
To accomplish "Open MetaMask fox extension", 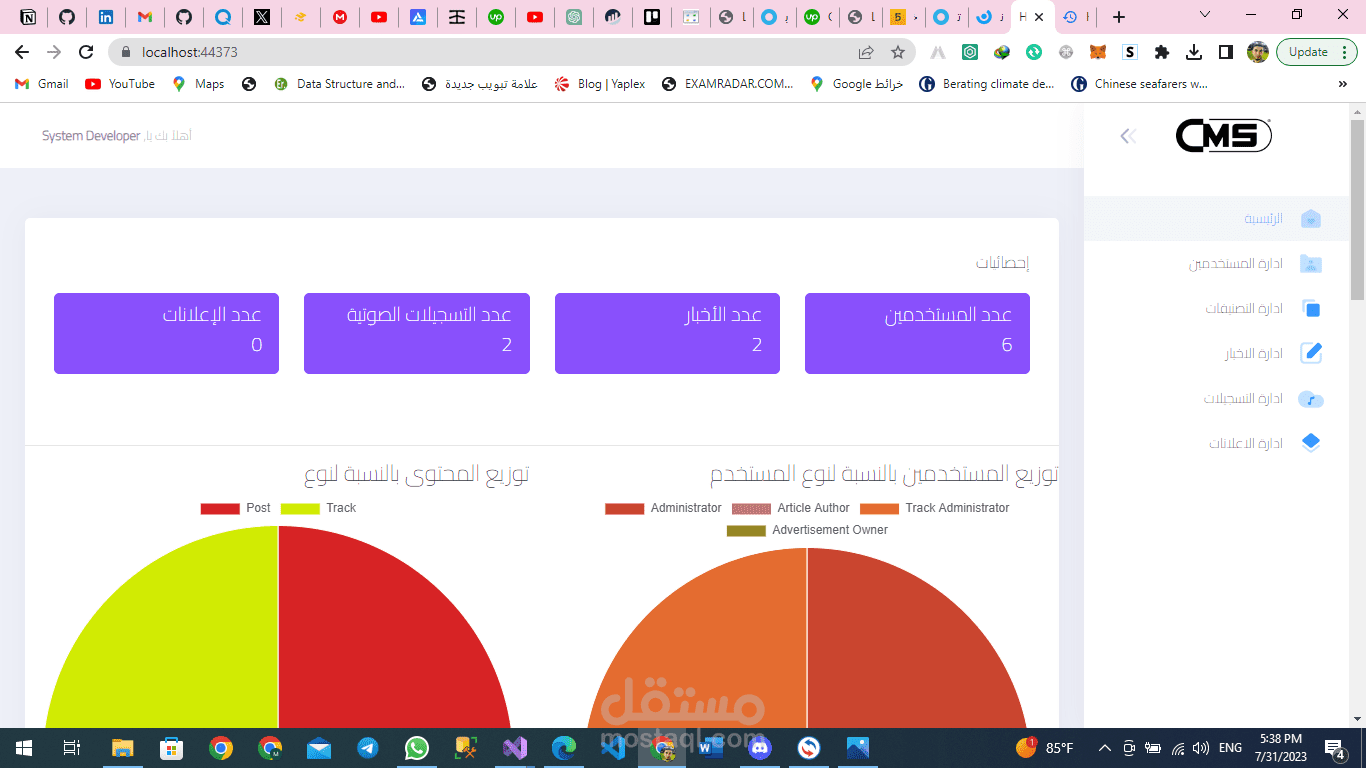I will (1098, 52).
